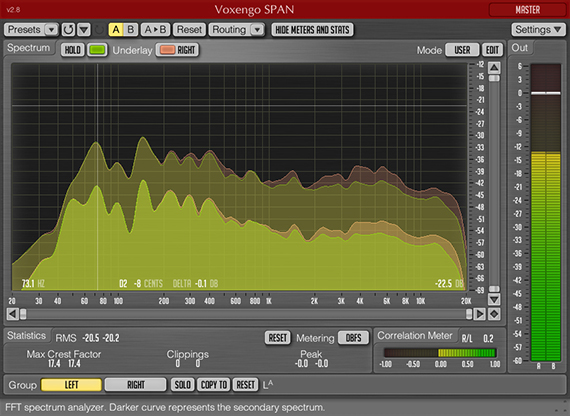Open the Routing dropdown
The image size is (570, 416).
(x=237, y=29)
